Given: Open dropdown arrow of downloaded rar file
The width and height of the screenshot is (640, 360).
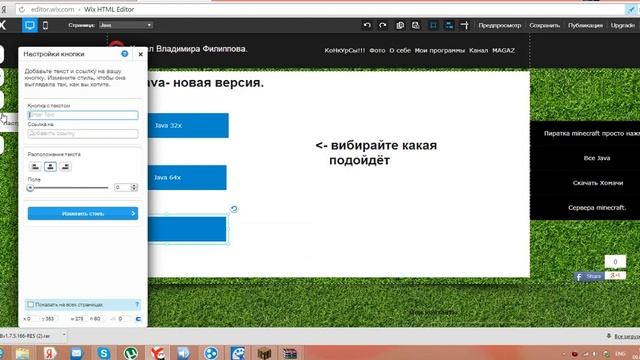Looking at the screenshot, I should [x=64, y=336].
